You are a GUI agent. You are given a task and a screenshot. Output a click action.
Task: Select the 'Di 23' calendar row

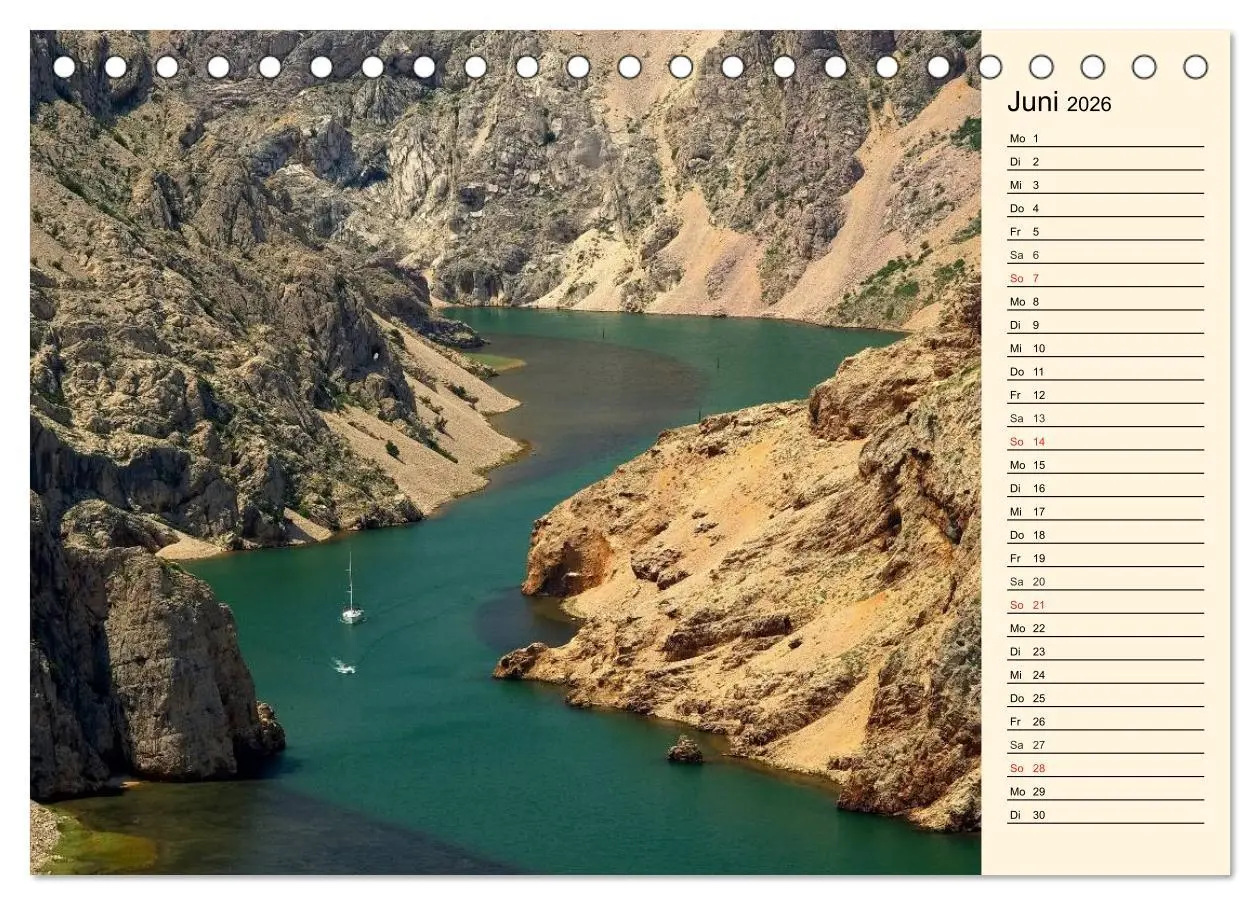click(1105, 652)
